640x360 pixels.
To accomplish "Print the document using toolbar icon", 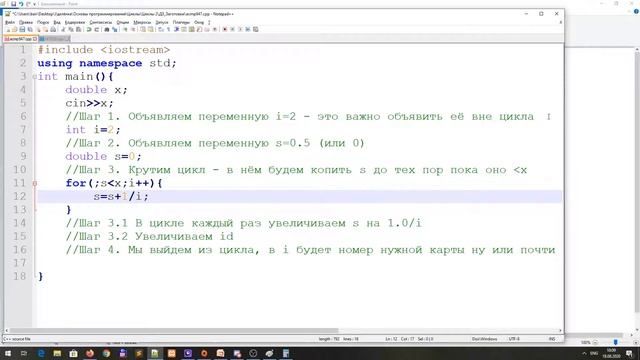I will (x=53, y=29).
